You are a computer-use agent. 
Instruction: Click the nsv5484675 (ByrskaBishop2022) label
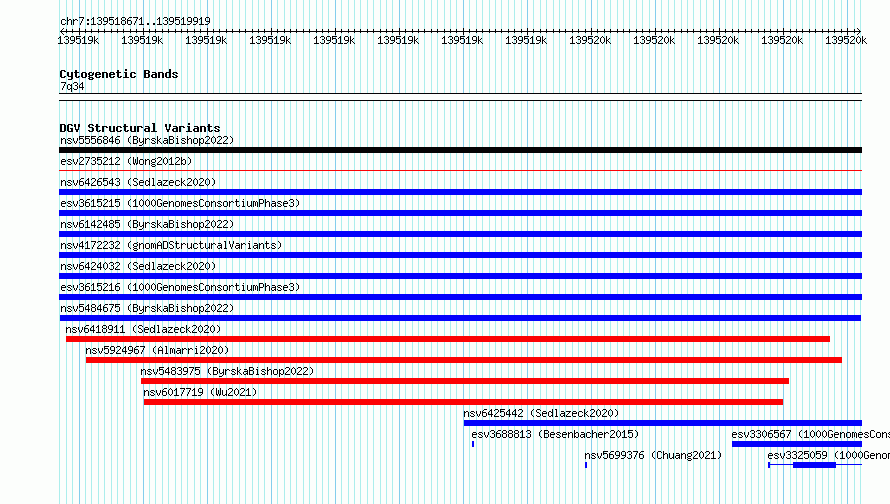147,308
